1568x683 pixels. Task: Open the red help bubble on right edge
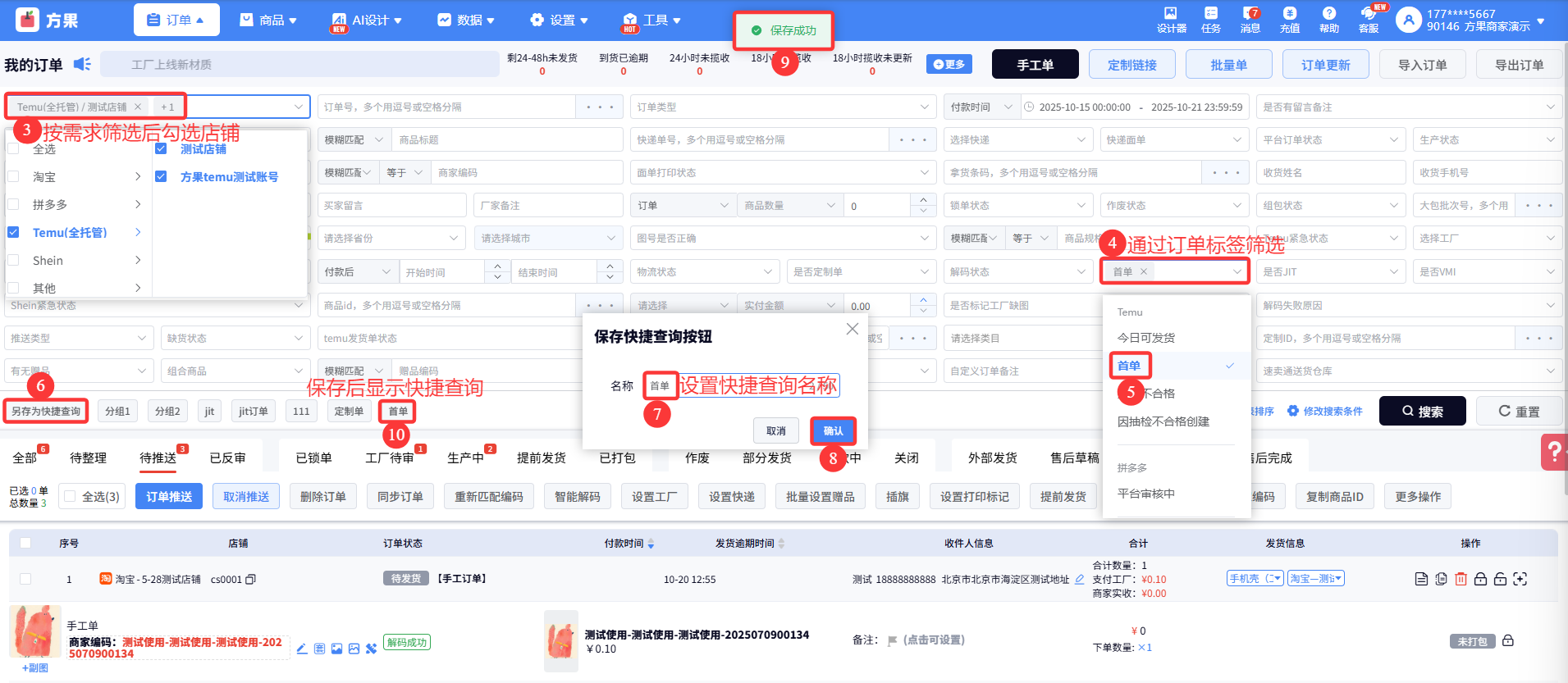coord(1554,452)
